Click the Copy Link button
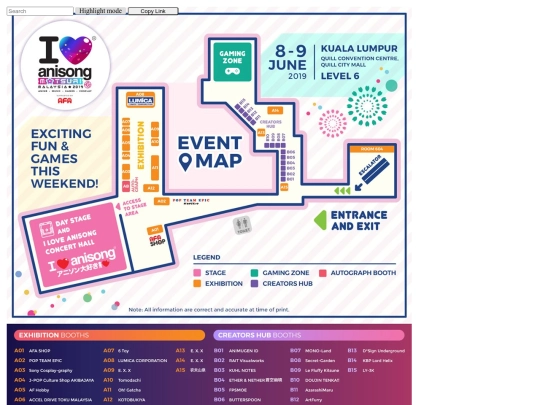The width and height of the screenshot is (540, 405). click(153, 11)
